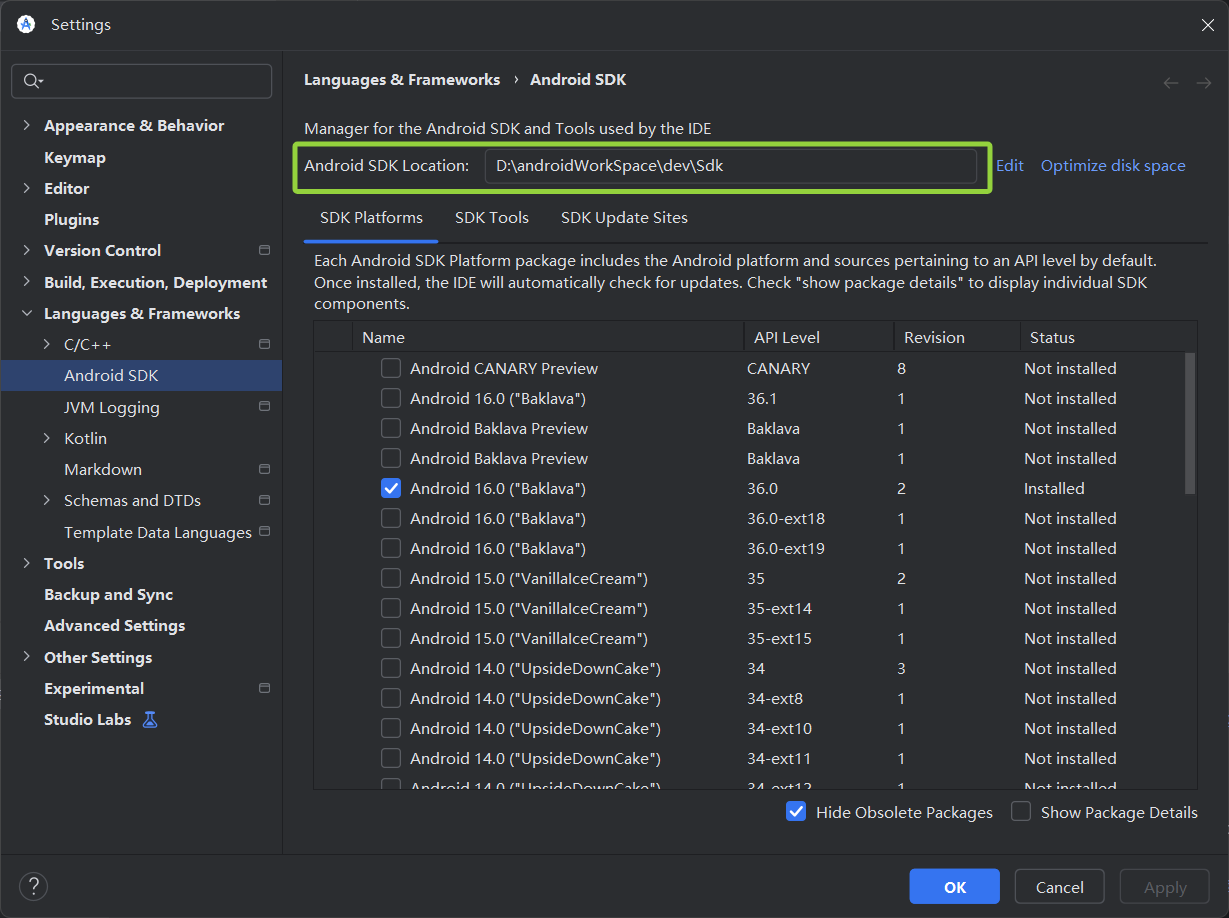Viewport: 1229px width, 918px height.
Task: Expand Schemas and DTDs node
Action: pyautogui.click(x=47, y=500)
